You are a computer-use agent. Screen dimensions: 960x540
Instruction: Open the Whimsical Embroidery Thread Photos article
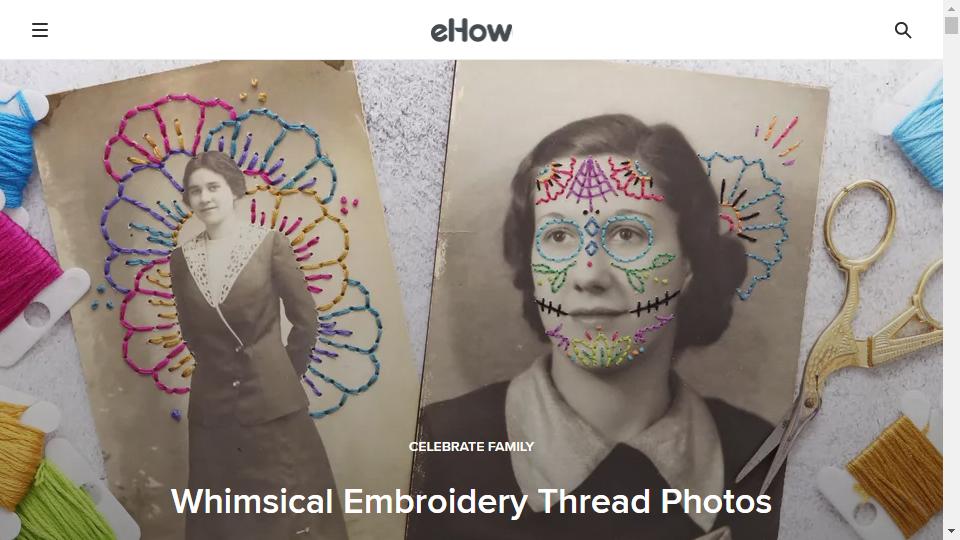pyautogui.click(x=471, y=501)
